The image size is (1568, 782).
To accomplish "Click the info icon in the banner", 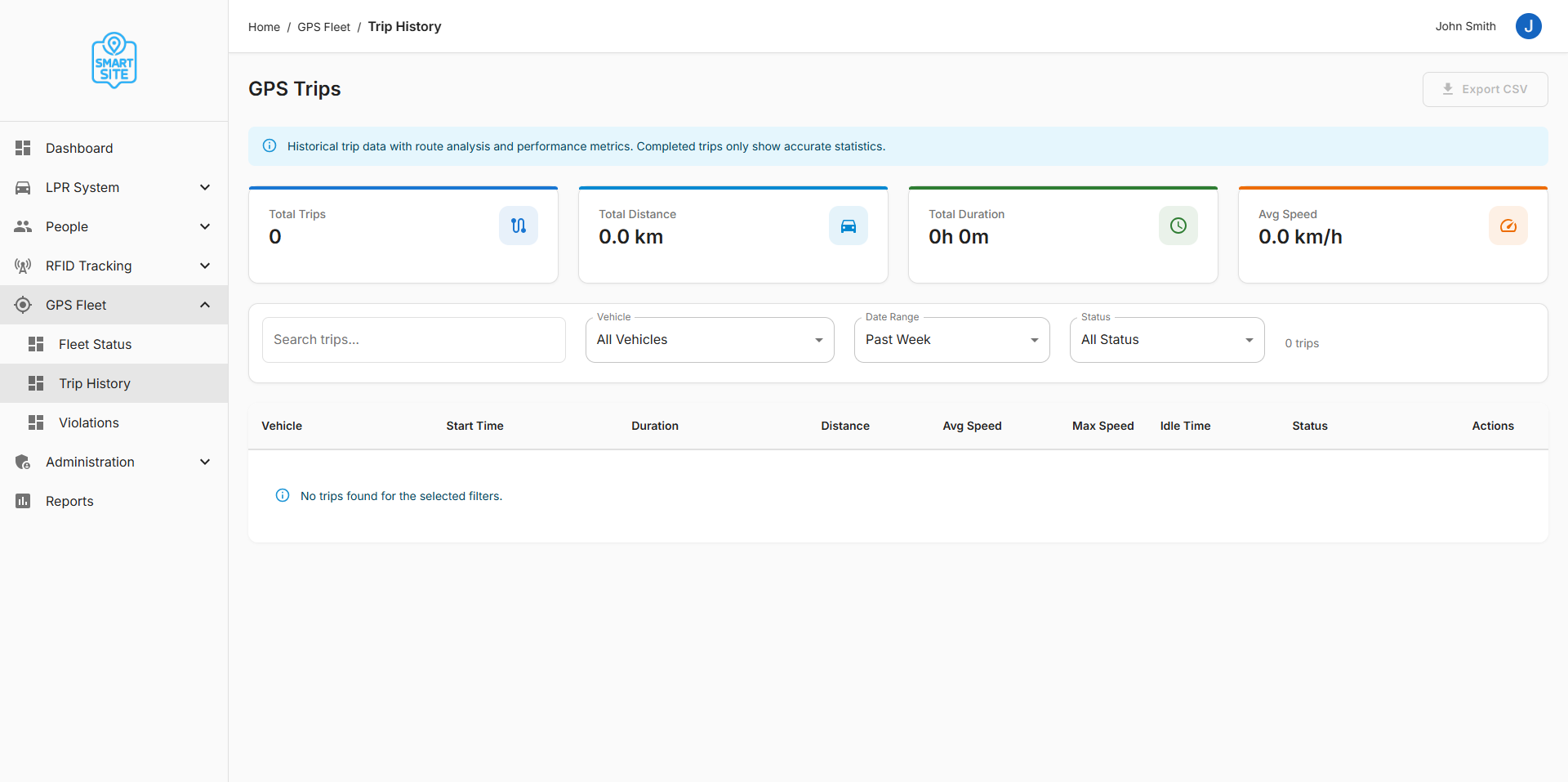I will point(269,146).
